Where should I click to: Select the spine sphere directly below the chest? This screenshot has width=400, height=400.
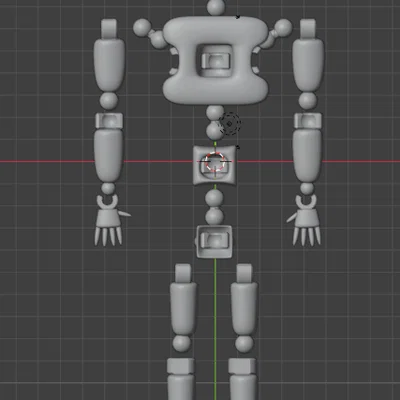point(215,113)
